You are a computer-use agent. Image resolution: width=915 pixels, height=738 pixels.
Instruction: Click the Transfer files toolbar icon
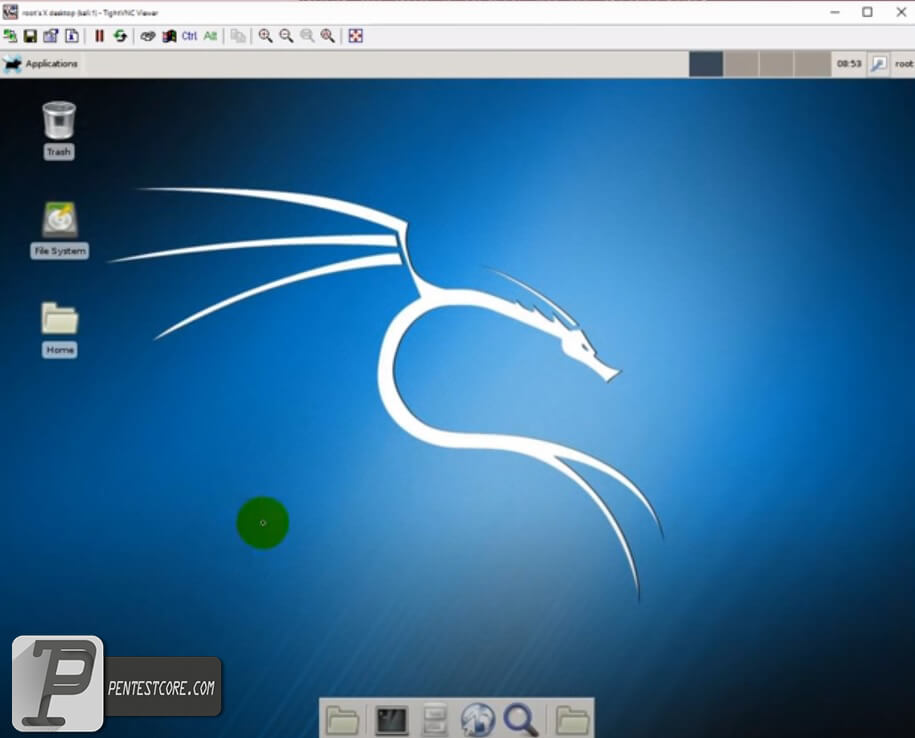click(238, 36)
